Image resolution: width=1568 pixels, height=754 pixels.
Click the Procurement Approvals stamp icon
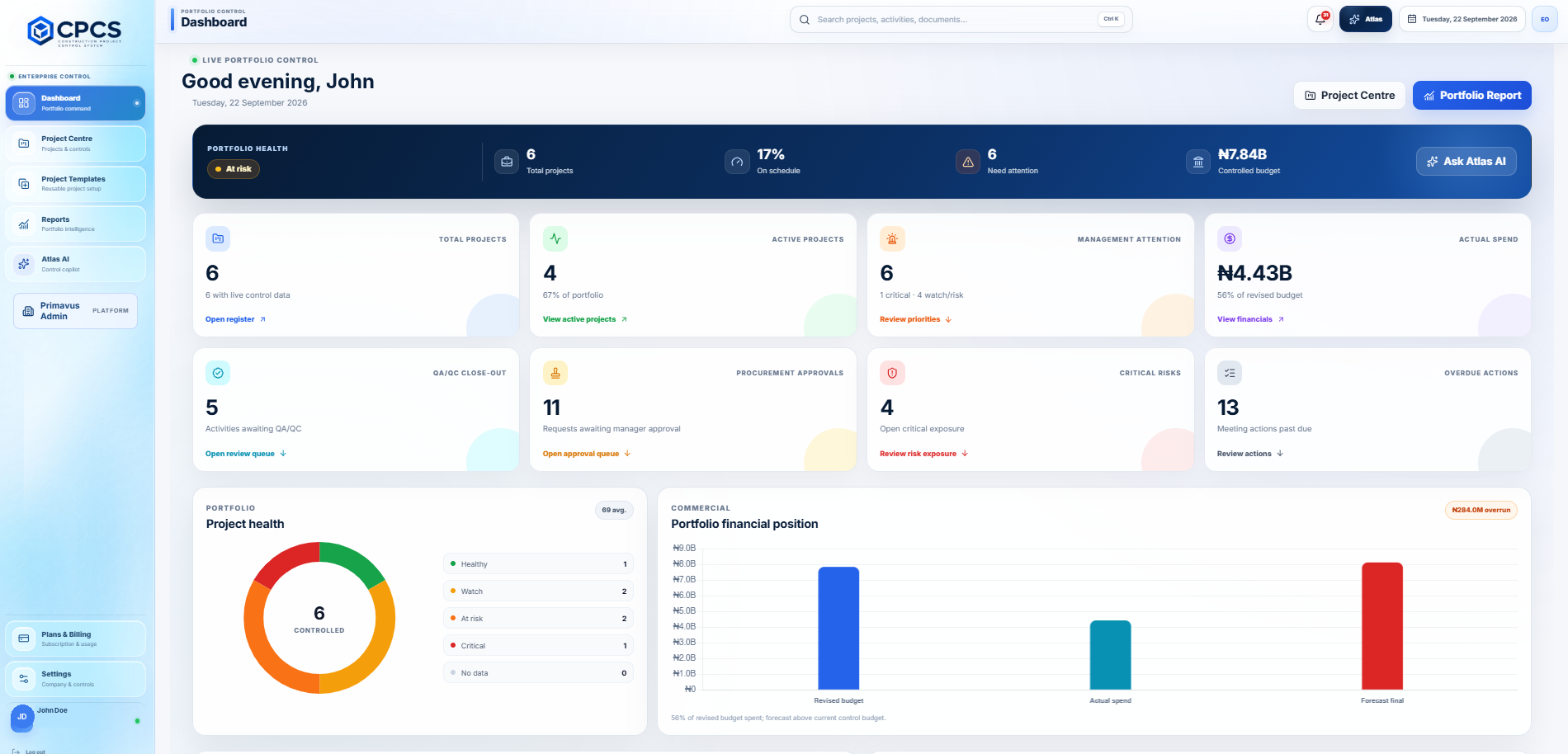coord(555,373)
